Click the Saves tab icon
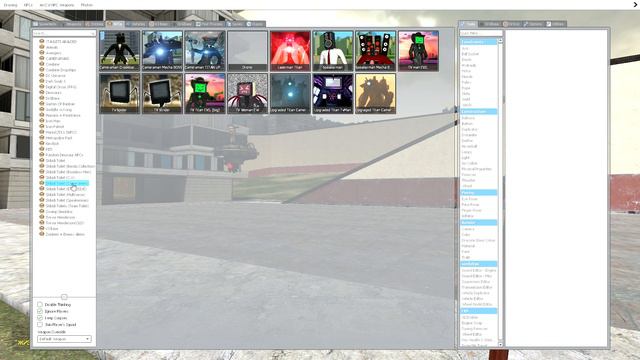640x360 pixels. pyautogui.click(x=229, y=24)
